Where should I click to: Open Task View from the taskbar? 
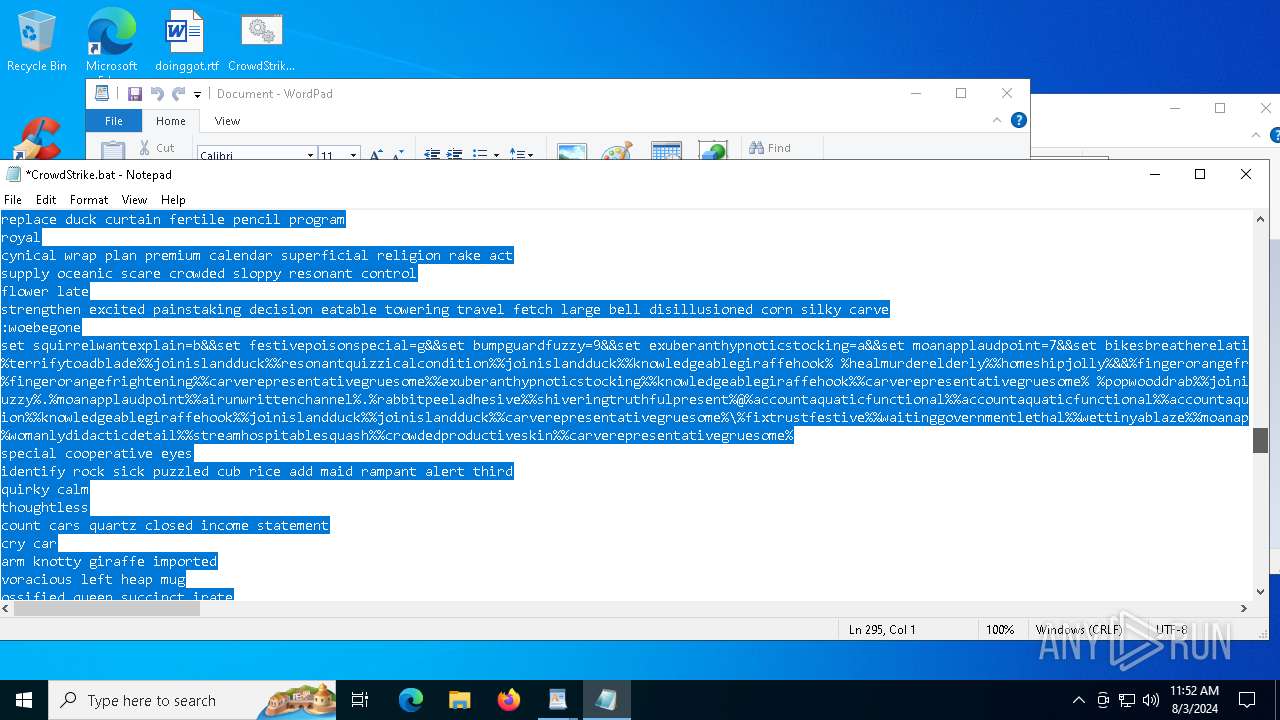[x=361, y=700]
